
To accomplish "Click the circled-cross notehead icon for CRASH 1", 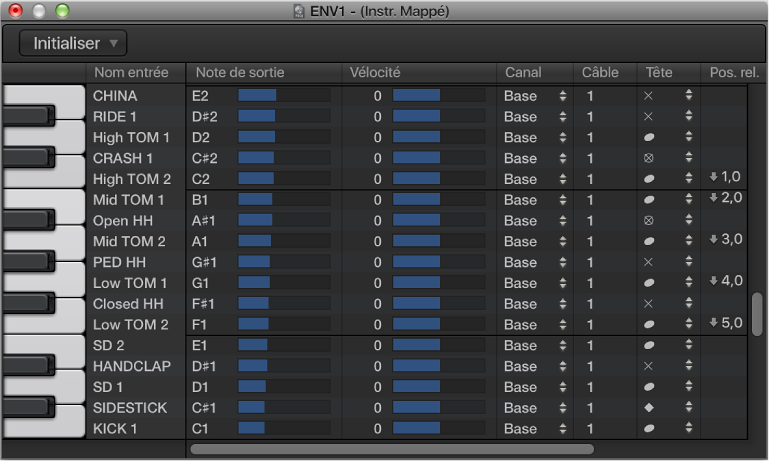I will tap(649, 158).
